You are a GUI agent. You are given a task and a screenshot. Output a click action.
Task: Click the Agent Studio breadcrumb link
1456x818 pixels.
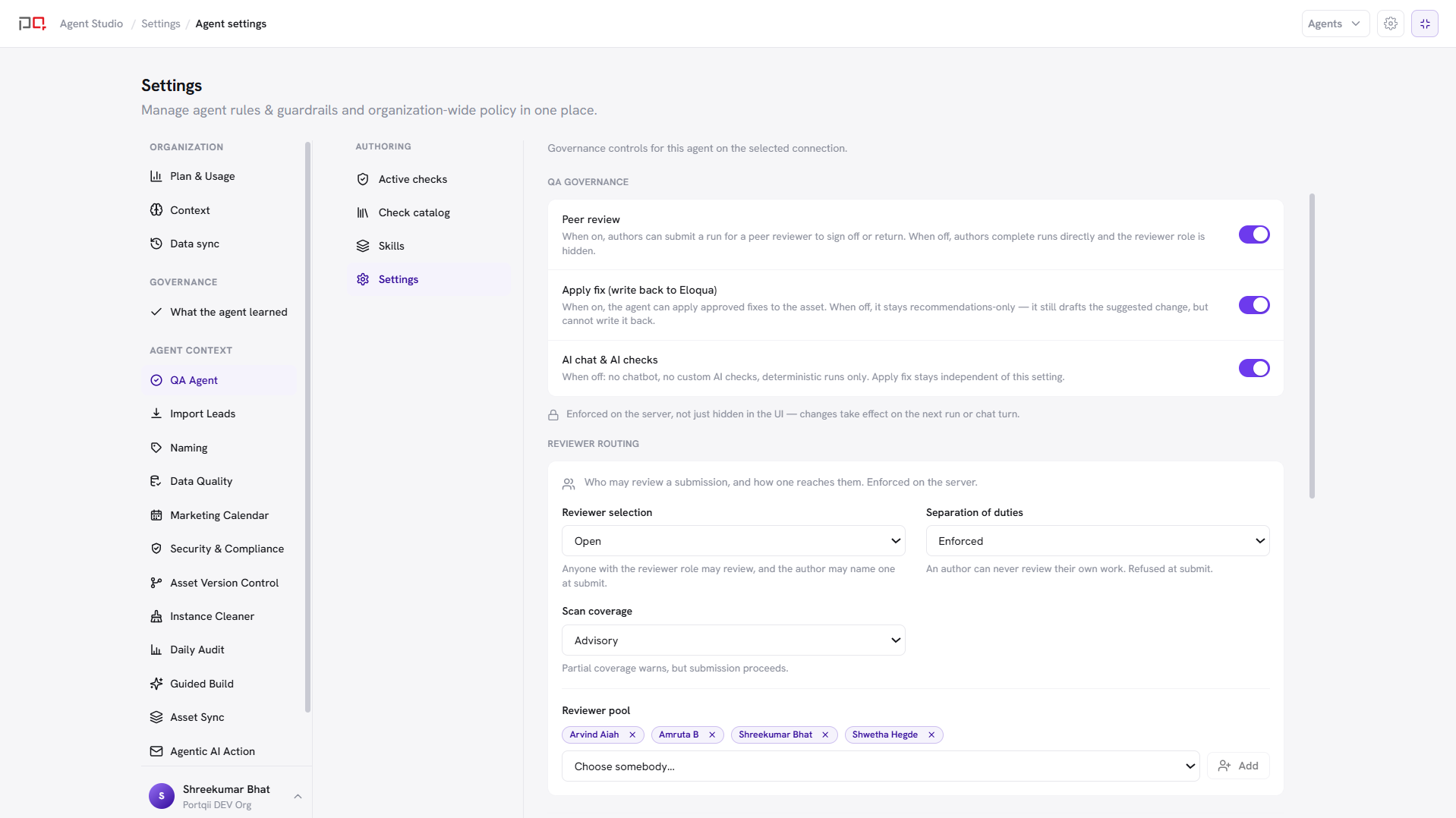click(x=91, y=24)
